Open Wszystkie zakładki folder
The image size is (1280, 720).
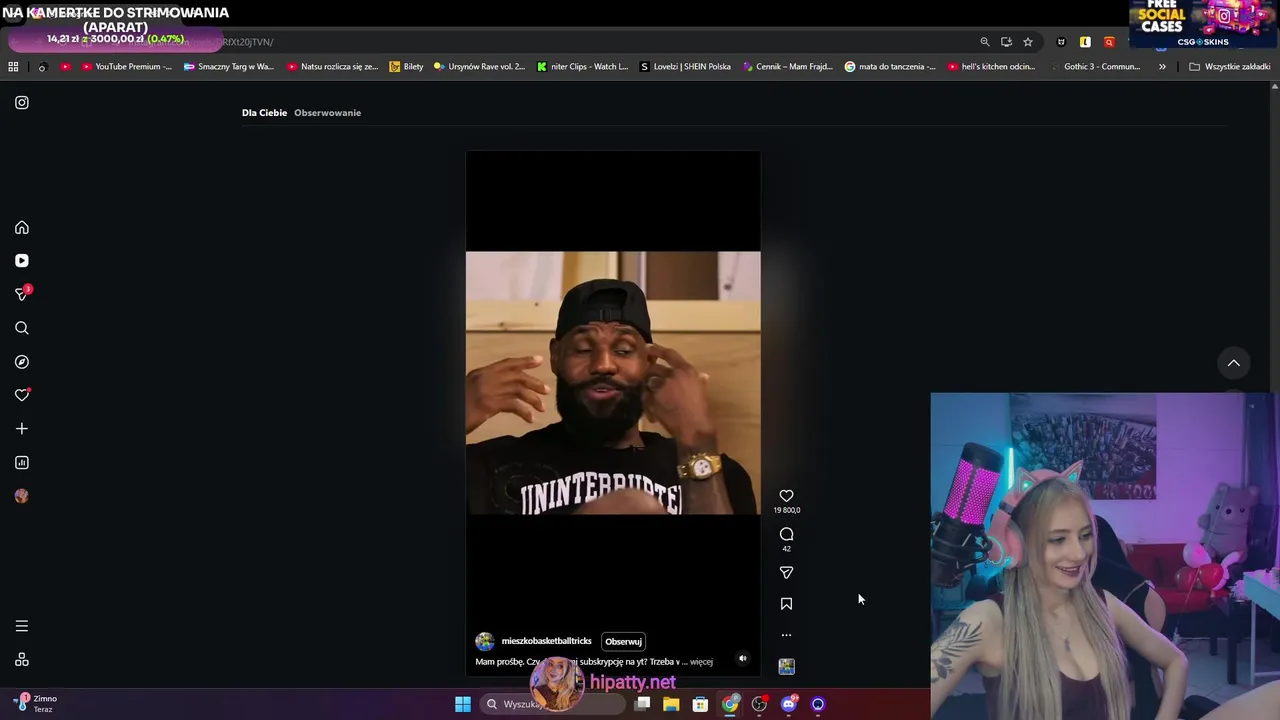(1230, 67)
